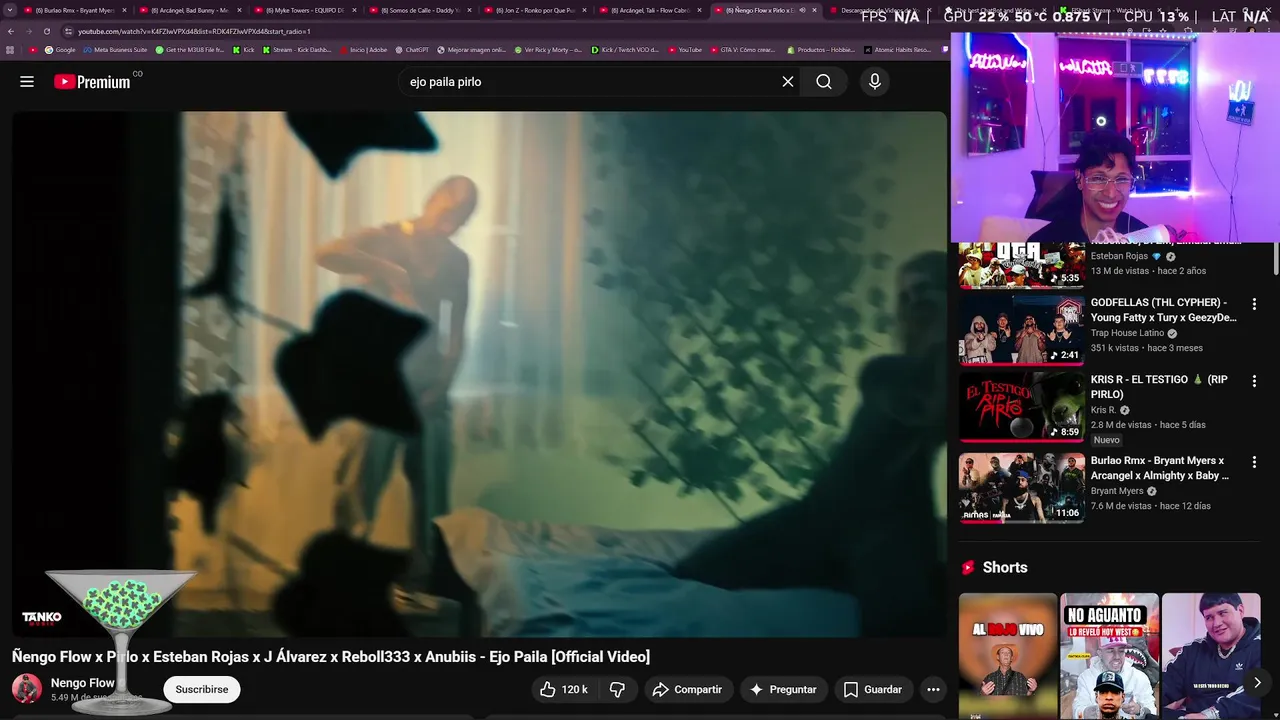Viewport: 1280px width, 720px height.
Task: Grab the sidebar vertical scrollbar
Action: click(1276, 260)
